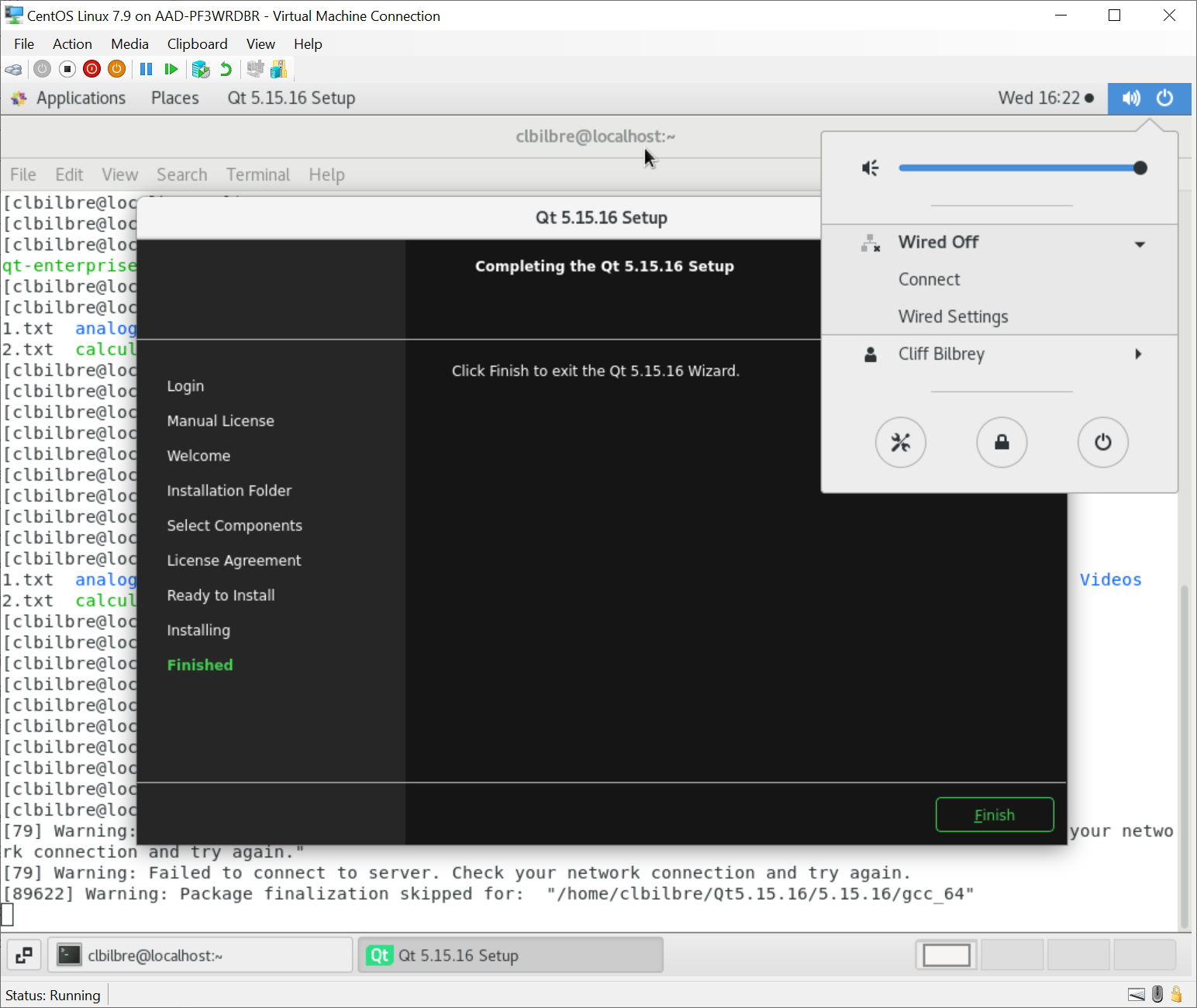Screen dimensions: 1197x1008
Task: Open the Places menu
Action: 175,98
